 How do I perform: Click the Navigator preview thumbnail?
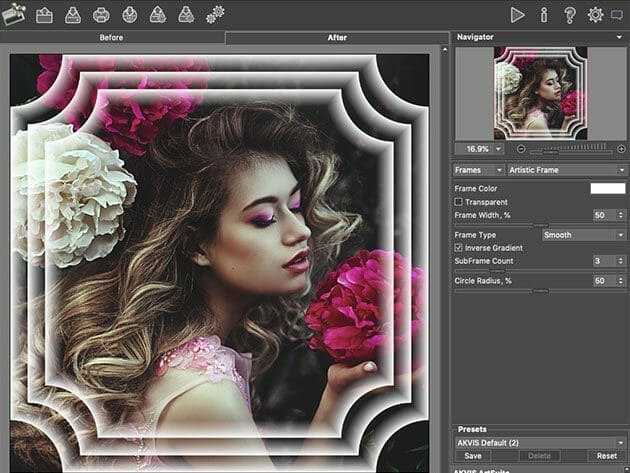click(540, 93)
